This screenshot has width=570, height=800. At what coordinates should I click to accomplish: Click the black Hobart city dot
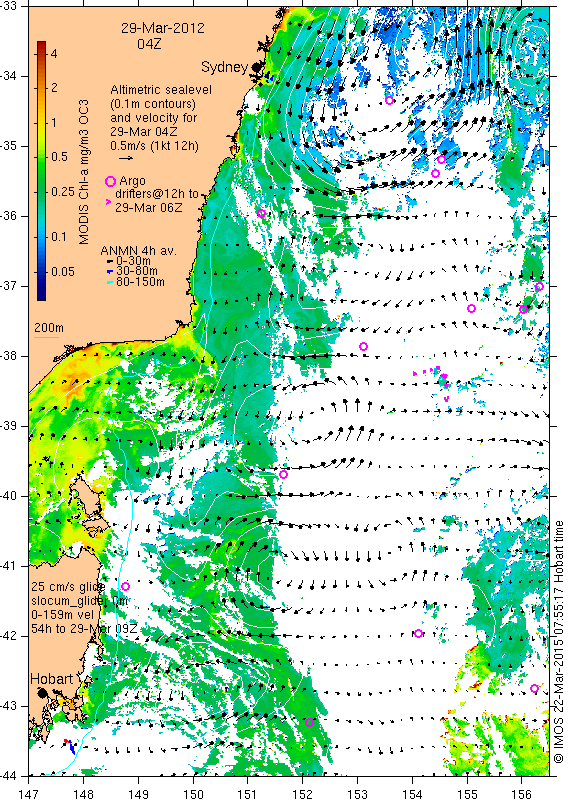pos(42,693)
